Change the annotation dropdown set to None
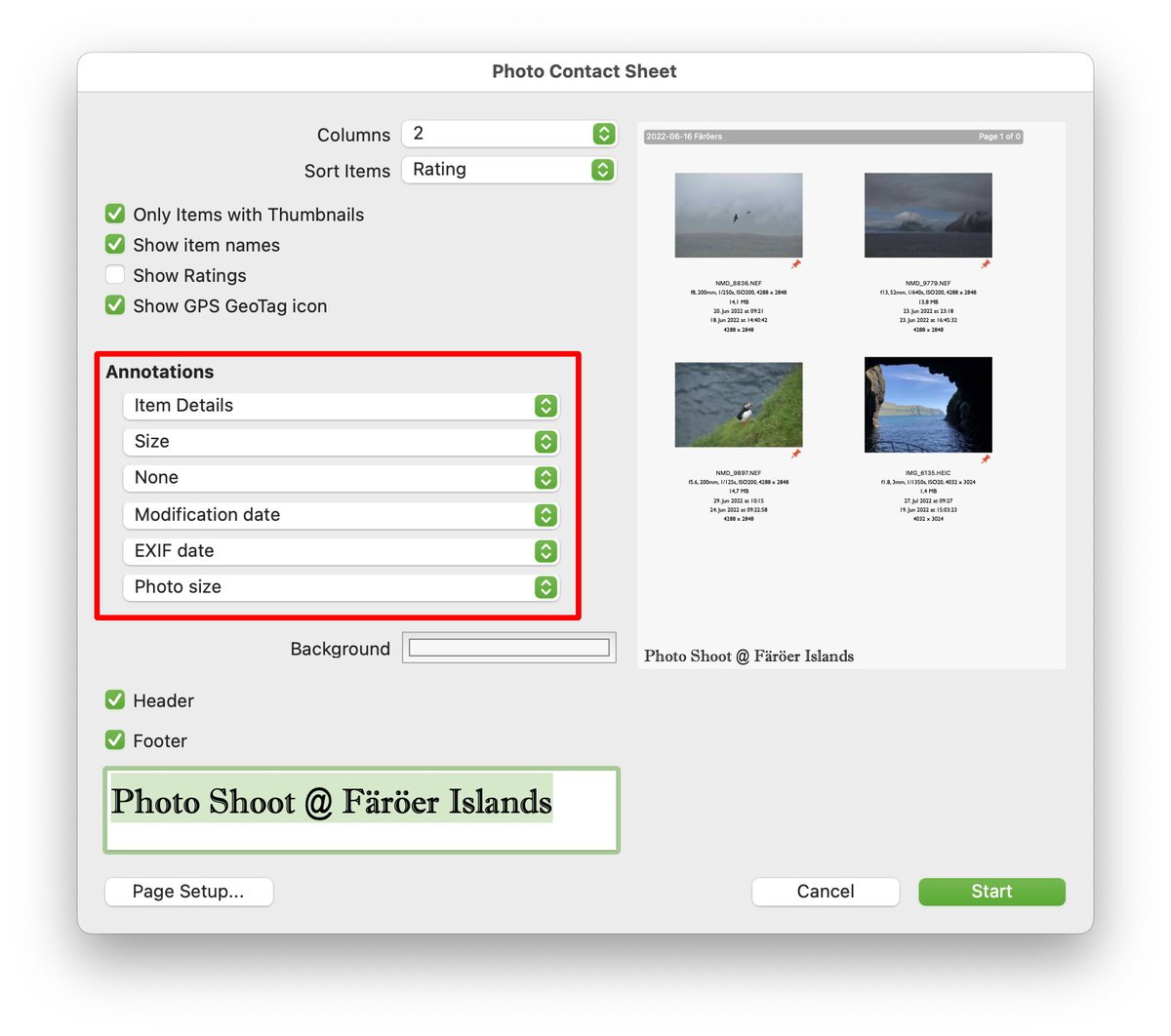Screen dimensions: 1171x1036 tap(341, 478)
